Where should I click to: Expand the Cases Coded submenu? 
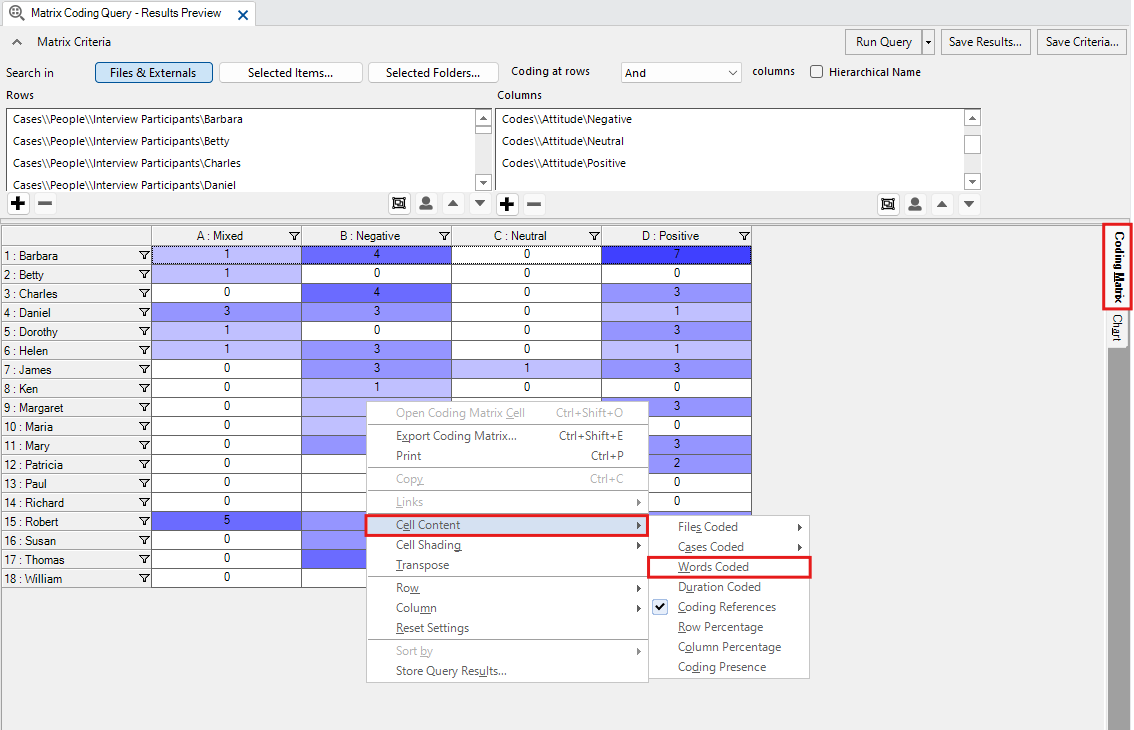729,547
